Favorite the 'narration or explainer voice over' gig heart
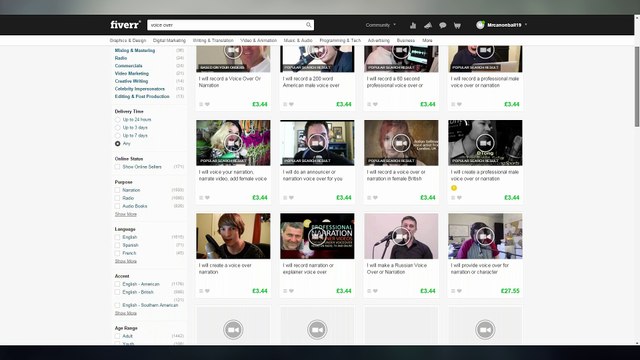This screenshot has height=360, width=640. [x=291, y=291]
